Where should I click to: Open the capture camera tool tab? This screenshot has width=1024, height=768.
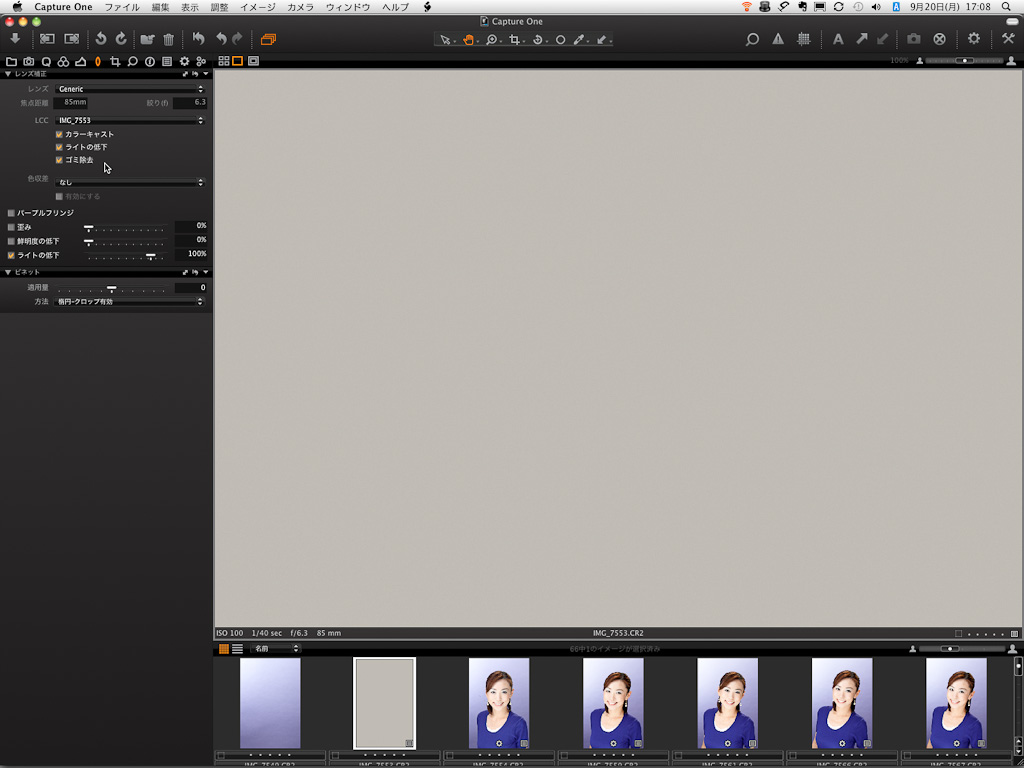click(x=29, y=61)
